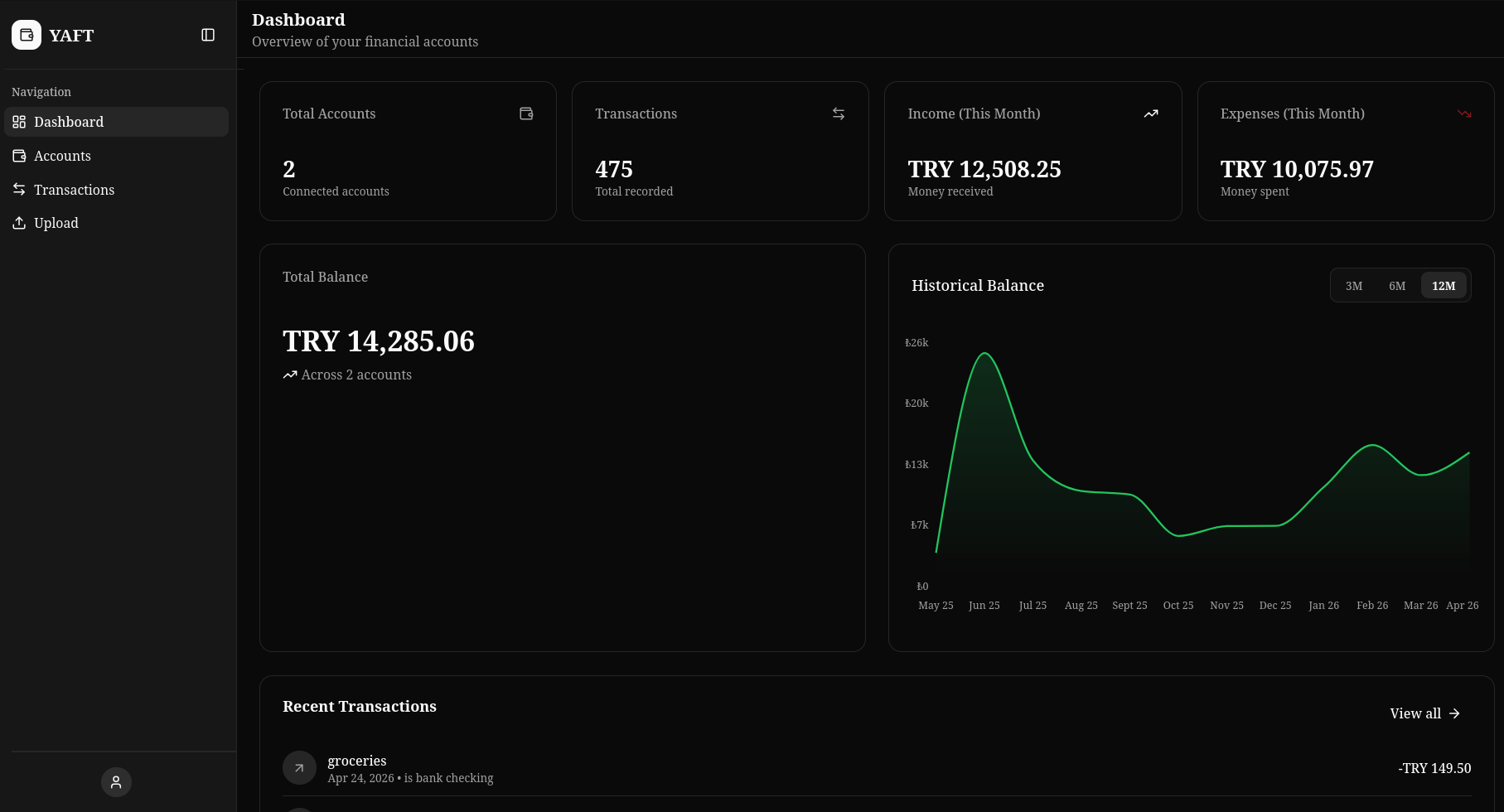Open View all recent transactions
This screenshot has width=1504, height=812.
coord(1425,713)
